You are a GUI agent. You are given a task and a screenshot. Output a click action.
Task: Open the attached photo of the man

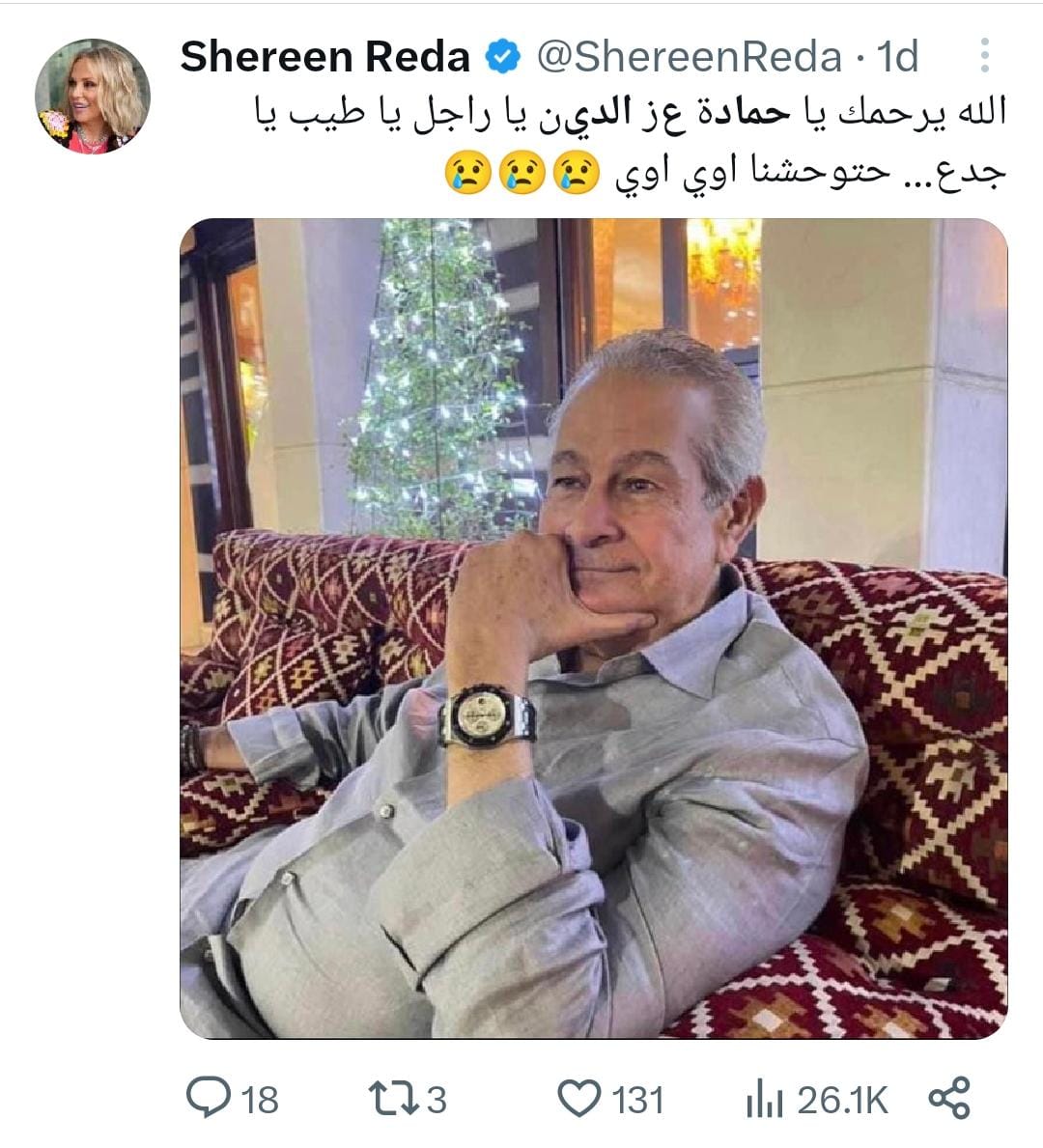coord(594,629)
